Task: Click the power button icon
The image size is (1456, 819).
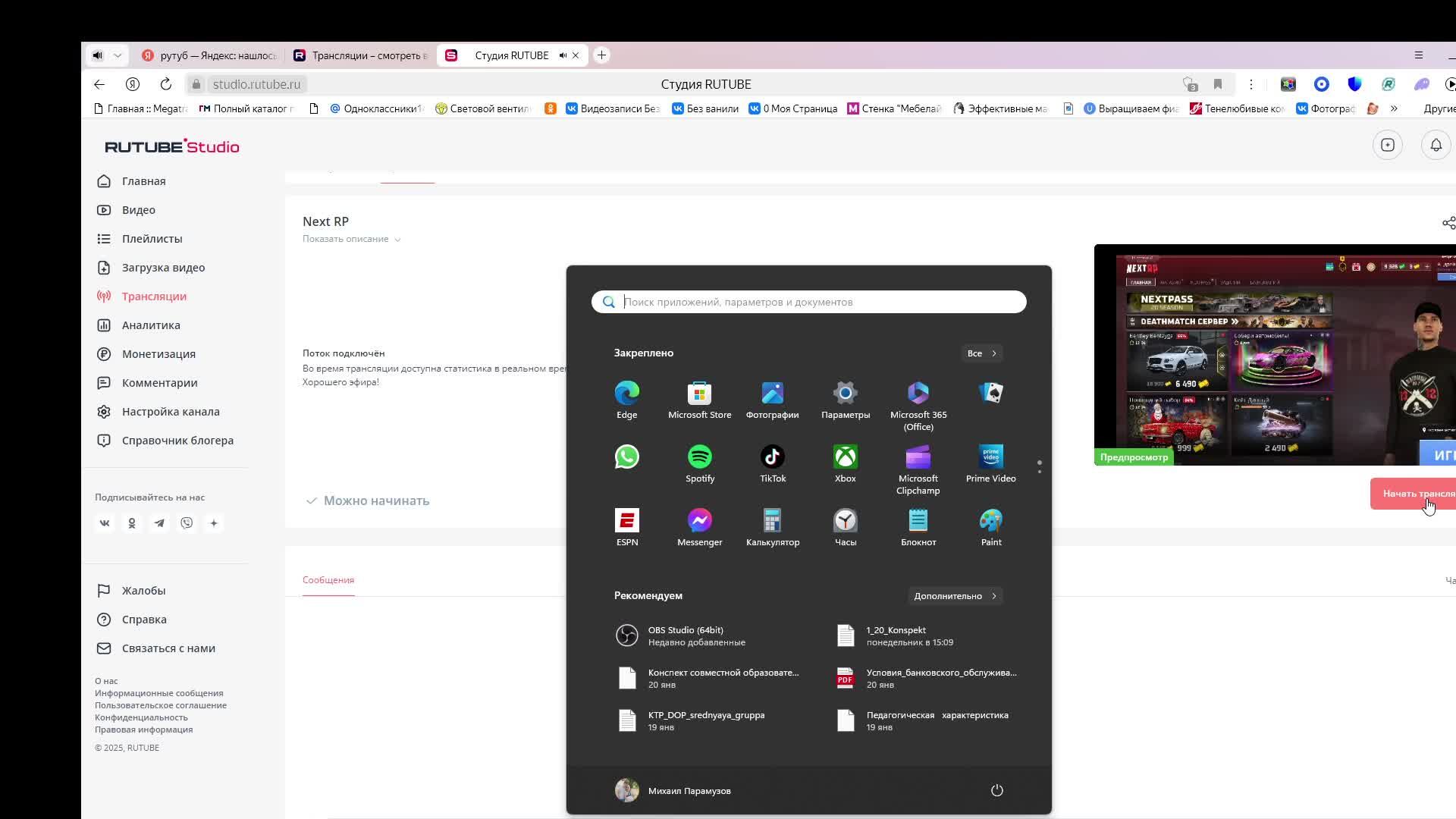Action: click(996, 790)
